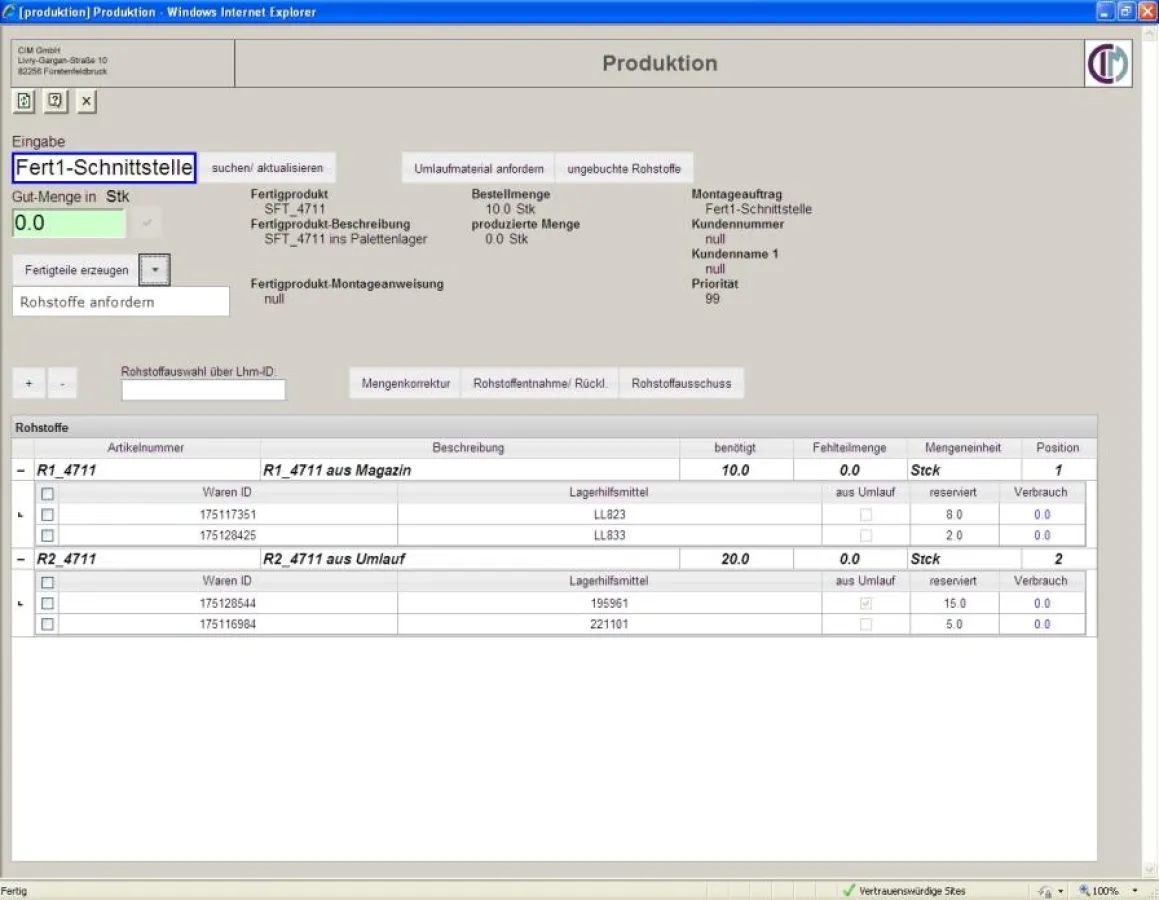Click the Mengenkorrektur button
1159x900 pixels.
[404, 382]
